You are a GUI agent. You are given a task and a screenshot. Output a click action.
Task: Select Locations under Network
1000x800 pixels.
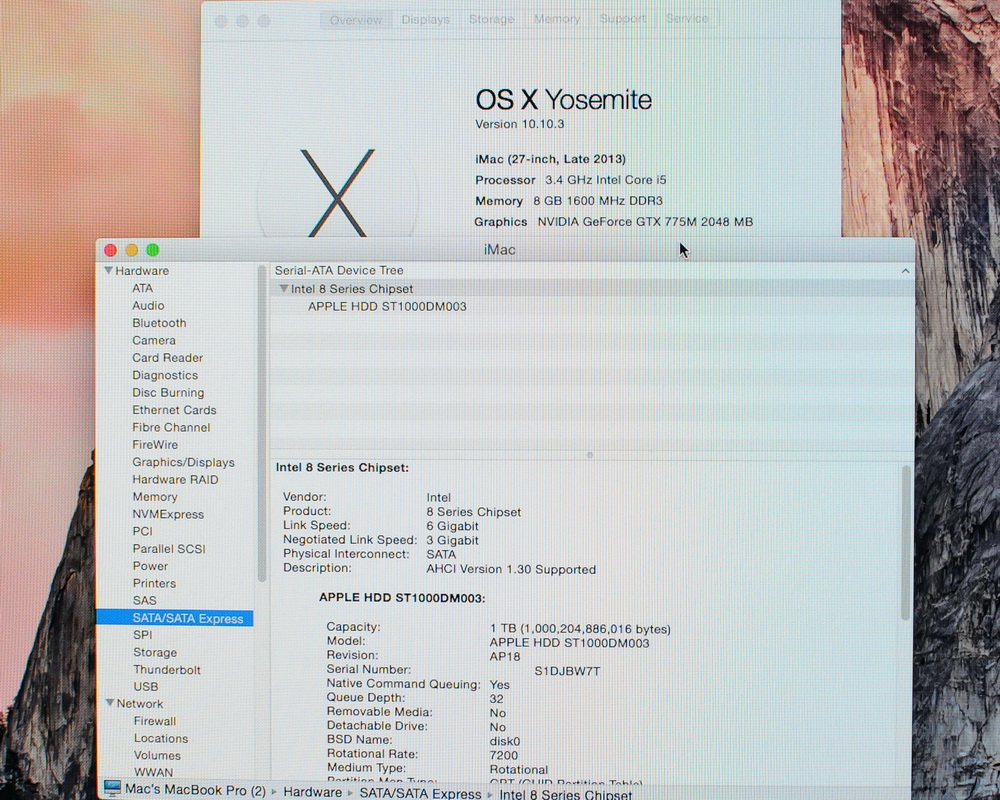click(x=161, y=738)
